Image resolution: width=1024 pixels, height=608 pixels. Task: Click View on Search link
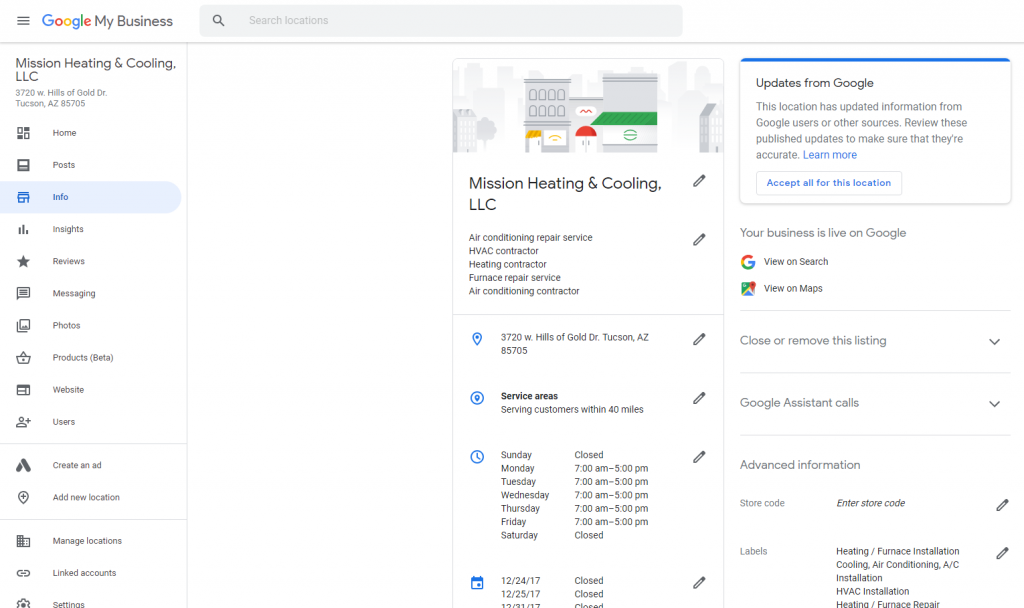795,262
